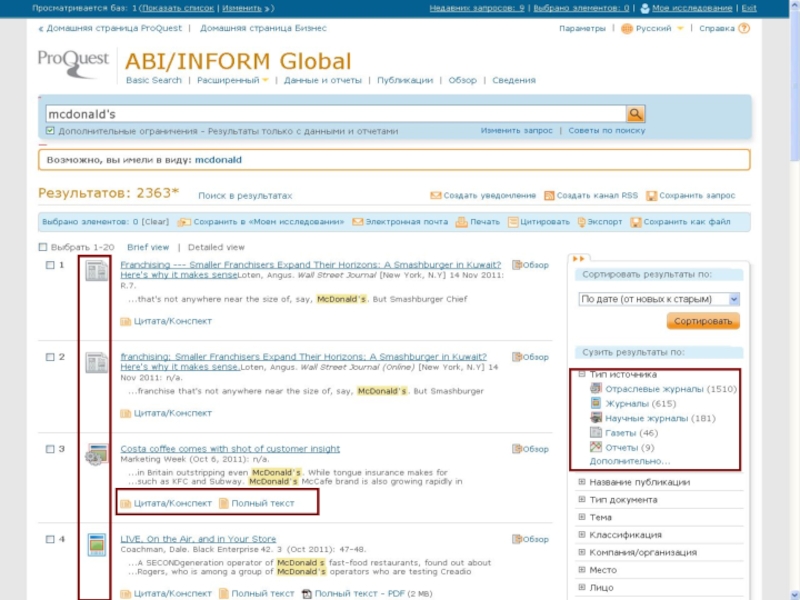800x600 pixels.
Task: Open Обзор navigation item
Action: tap(462, 80)
